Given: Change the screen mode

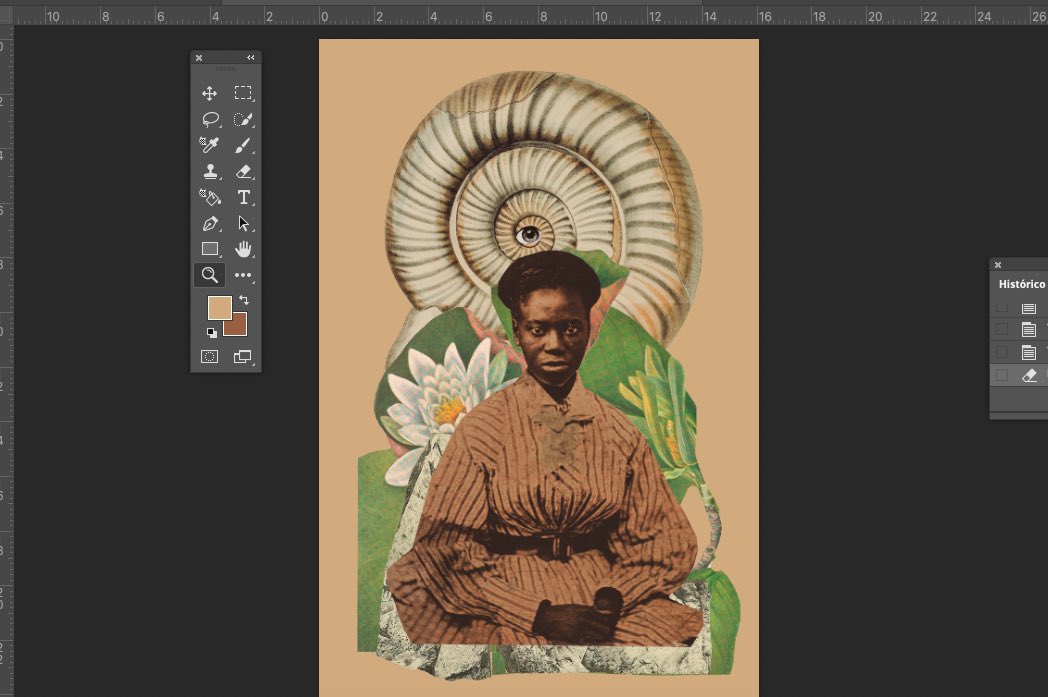Looking at the screenshot, I should [242, 357].
